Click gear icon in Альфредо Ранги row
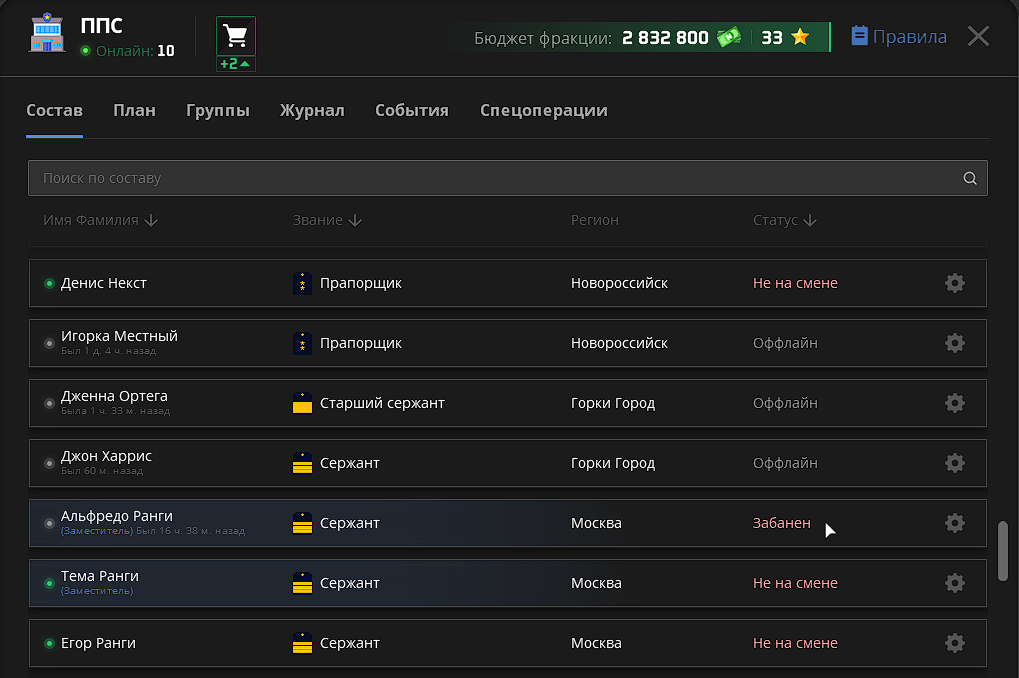 pyautogui.click(x=955, y=523)
